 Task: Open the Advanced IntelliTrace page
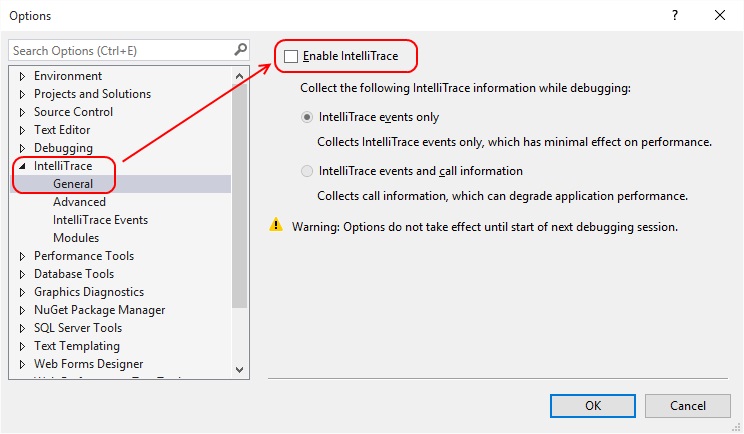(79, 202)
